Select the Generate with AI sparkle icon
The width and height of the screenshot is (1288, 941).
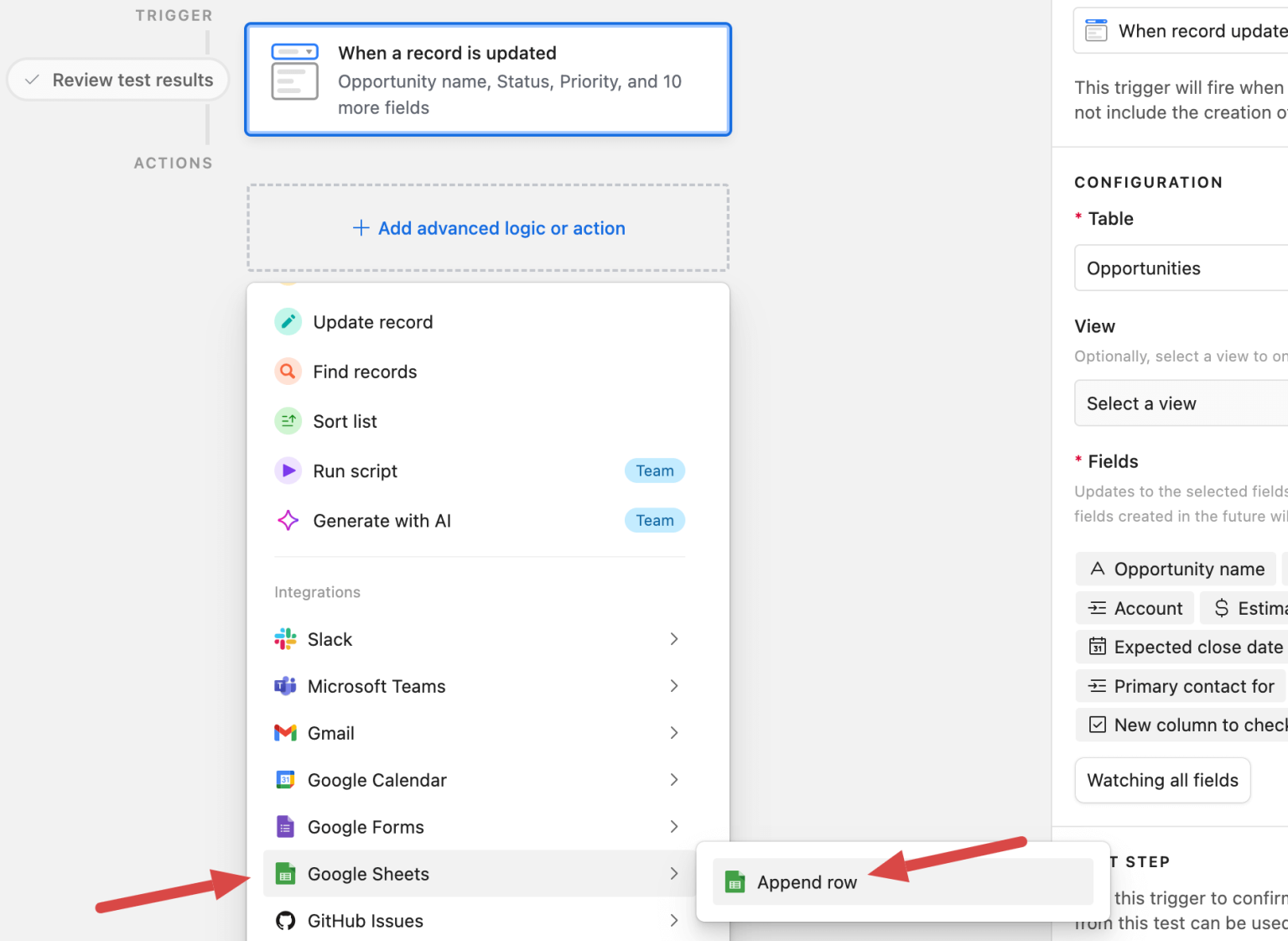click(288, 520)
